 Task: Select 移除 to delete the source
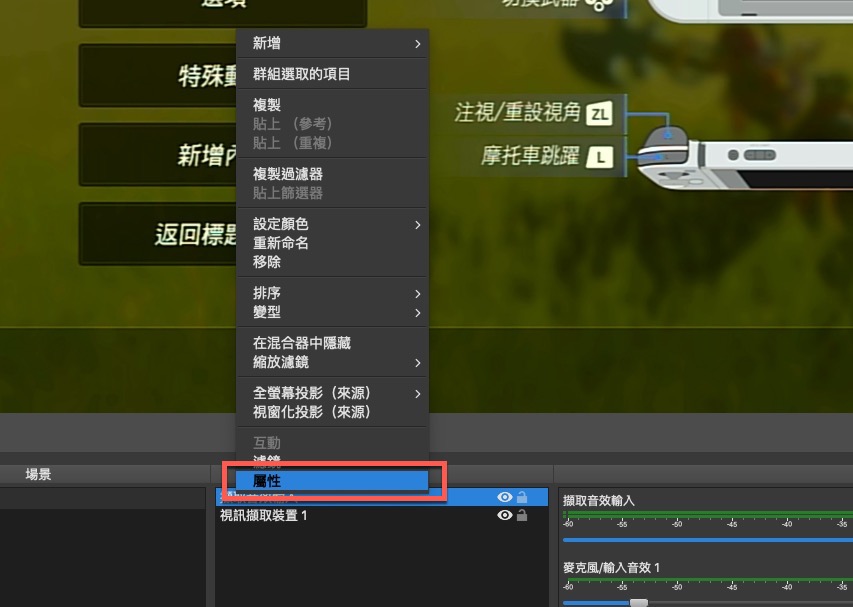(x=332, y=262)
